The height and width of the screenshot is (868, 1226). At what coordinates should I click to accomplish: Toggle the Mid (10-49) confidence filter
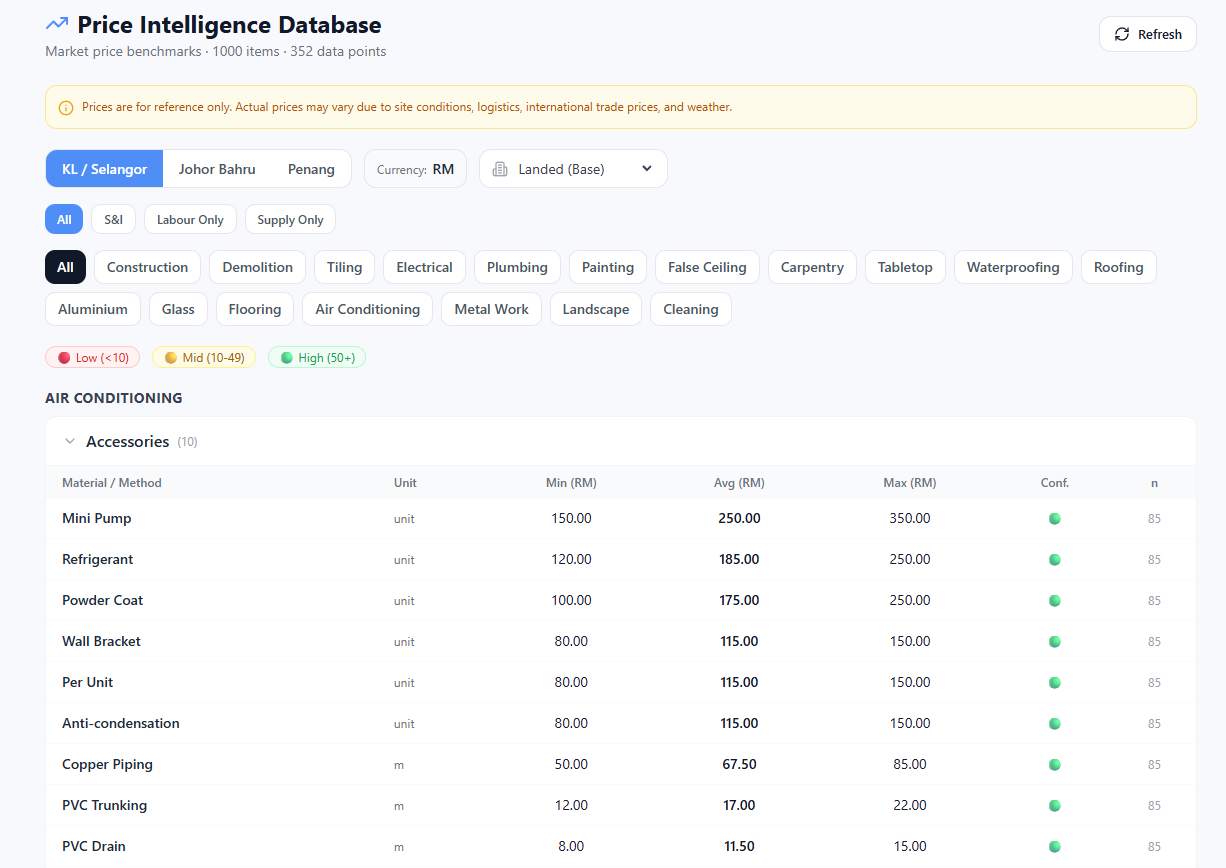pos(204,357)
